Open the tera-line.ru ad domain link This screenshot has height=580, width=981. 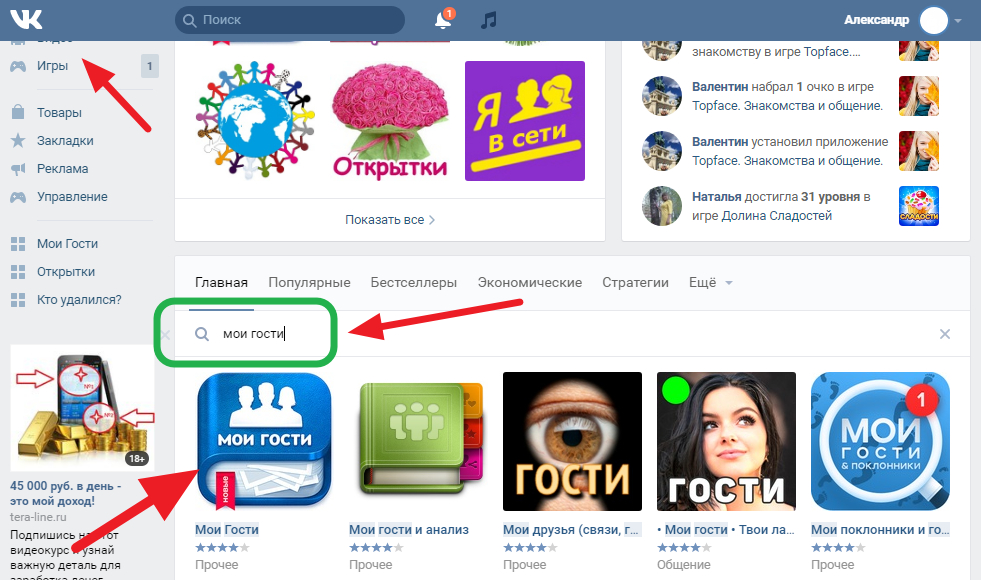coord(38,517)
